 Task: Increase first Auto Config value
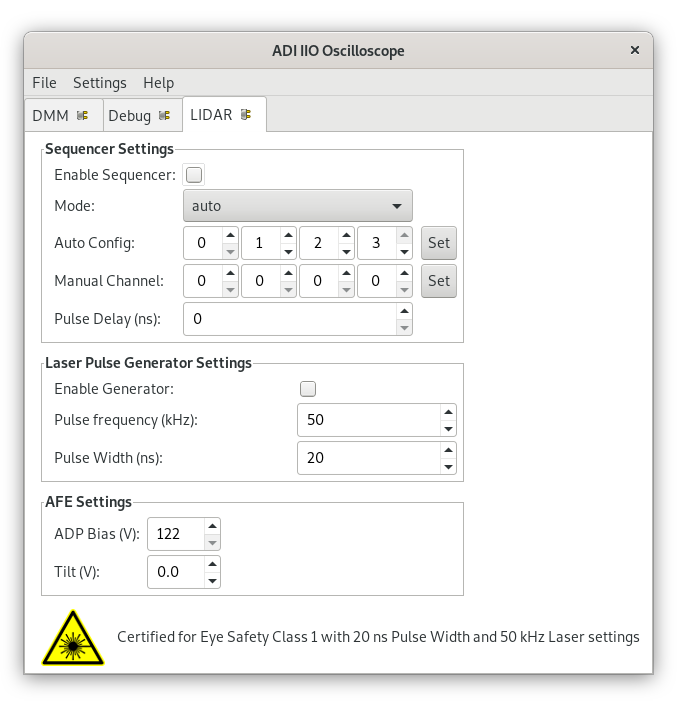pyautogui.click(x=230, y=235)
